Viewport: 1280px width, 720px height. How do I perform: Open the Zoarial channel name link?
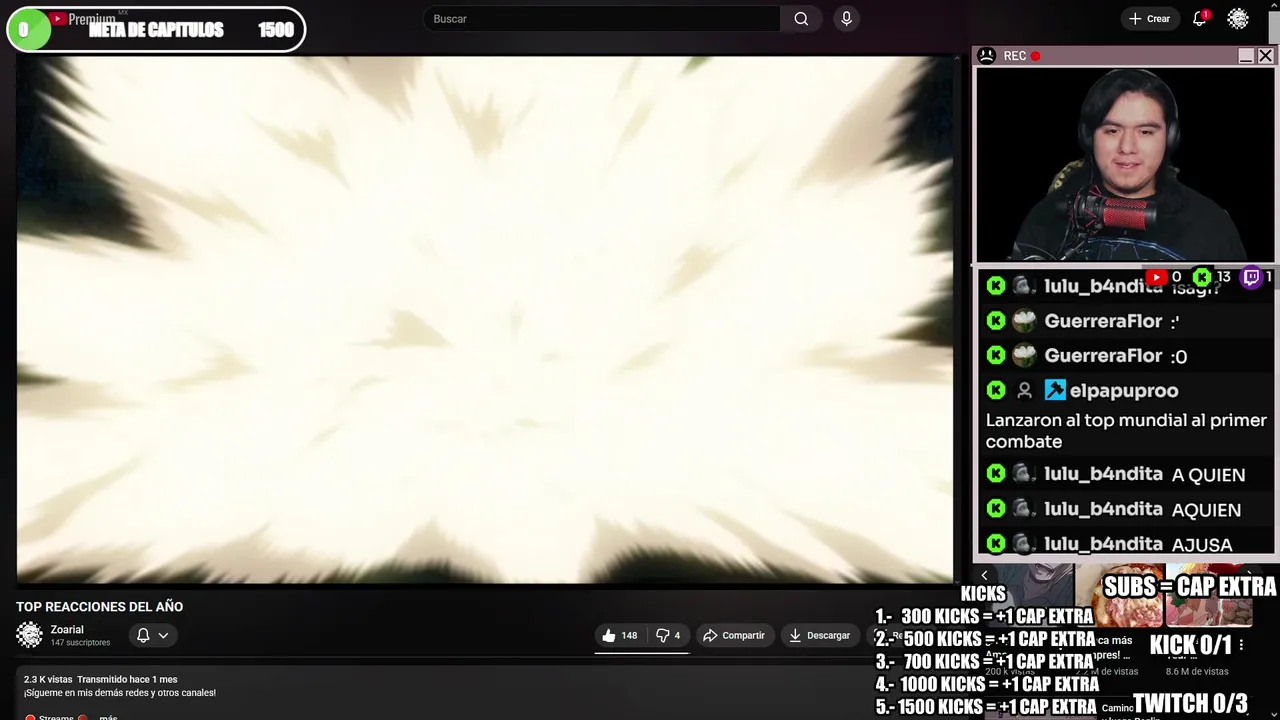point(67,629)
